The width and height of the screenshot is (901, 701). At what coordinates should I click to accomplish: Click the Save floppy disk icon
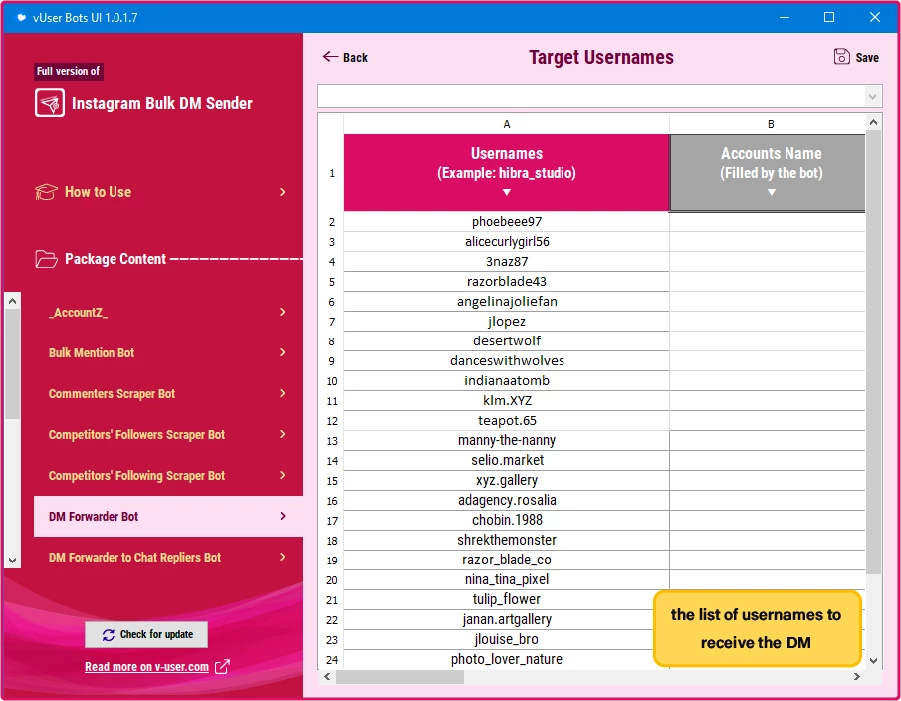pyautogui.click(x=841, y=57)
